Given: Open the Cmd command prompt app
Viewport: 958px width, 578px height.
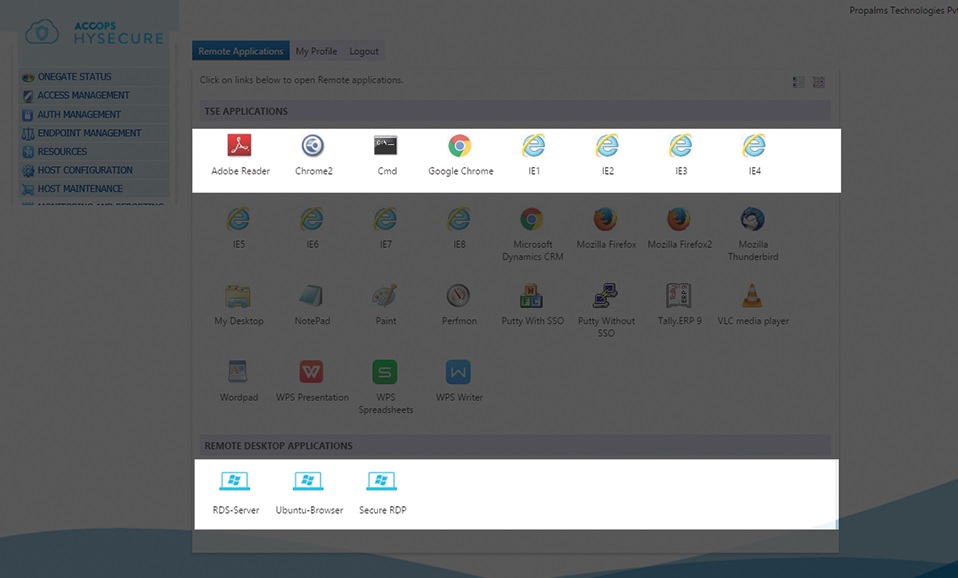Looking at the screenshot, I should [386, 146].
